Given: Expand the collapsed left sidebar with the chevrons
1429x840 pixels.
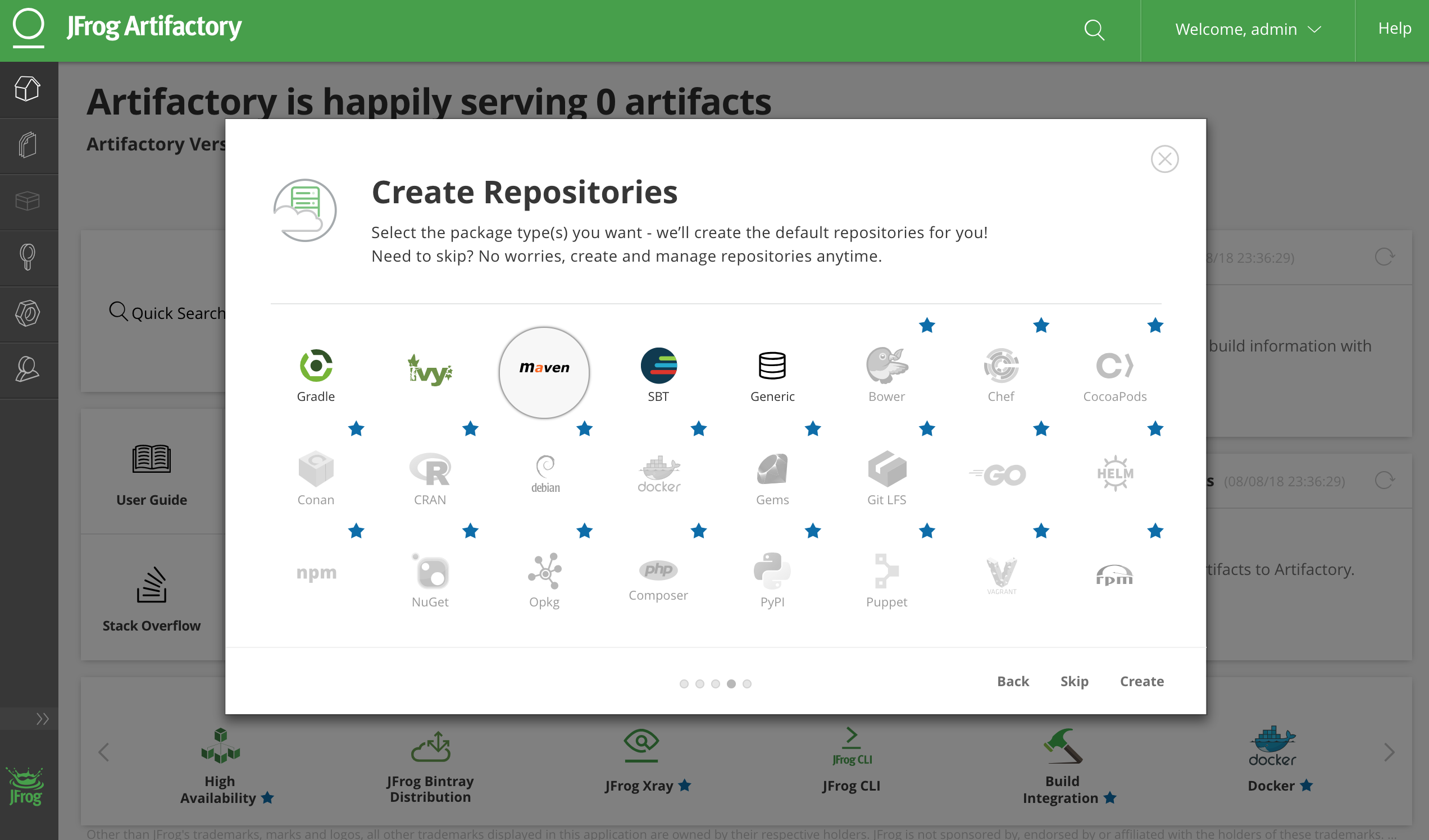Looking at the screenshot, I should click(42, 719).
